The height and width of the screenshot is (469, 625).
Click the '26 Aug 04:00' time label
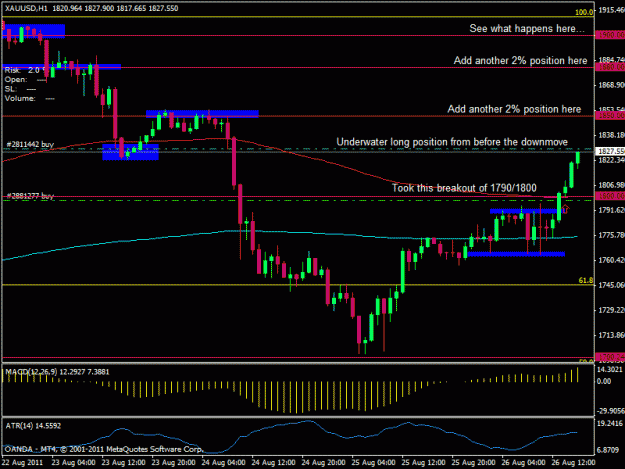pos(523,463)
